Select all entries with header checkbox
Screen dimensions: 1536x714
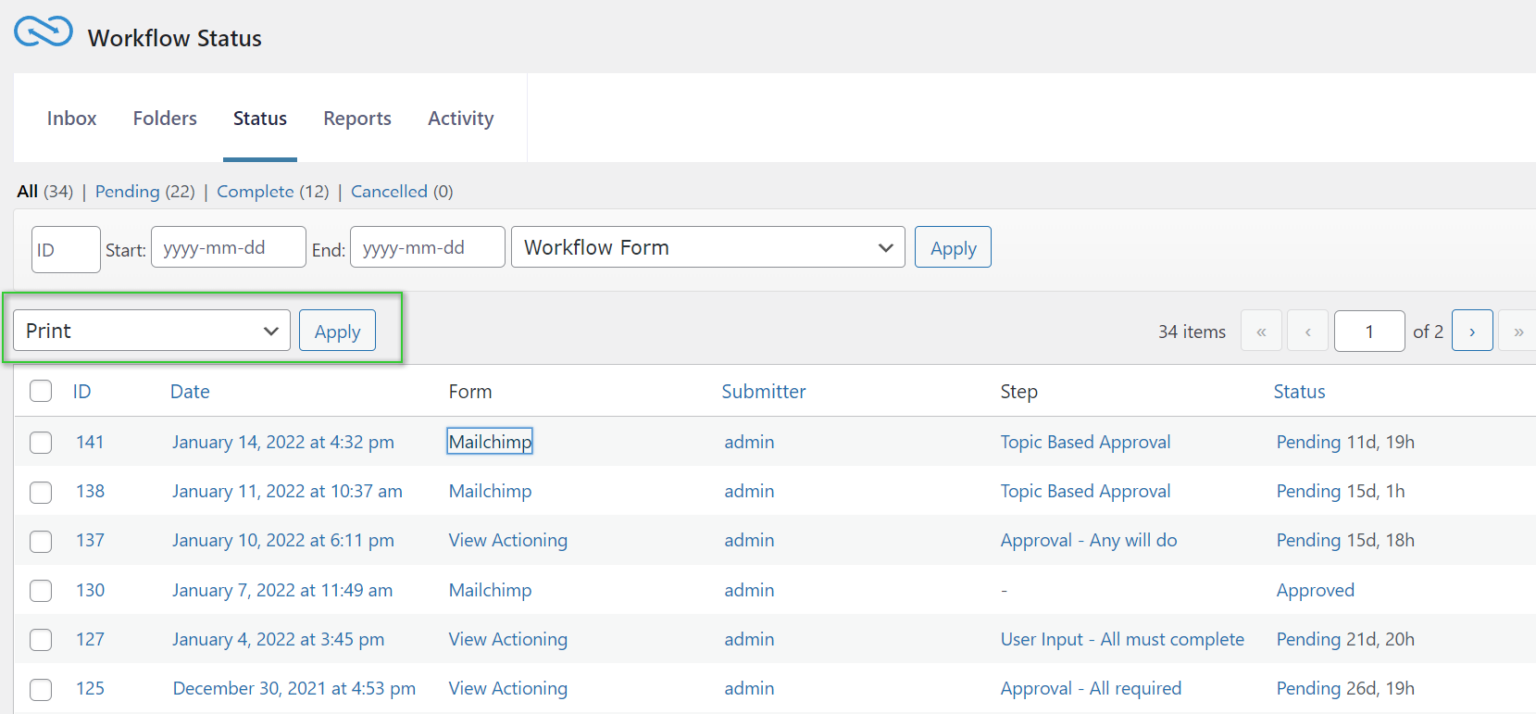coord(40,391)
